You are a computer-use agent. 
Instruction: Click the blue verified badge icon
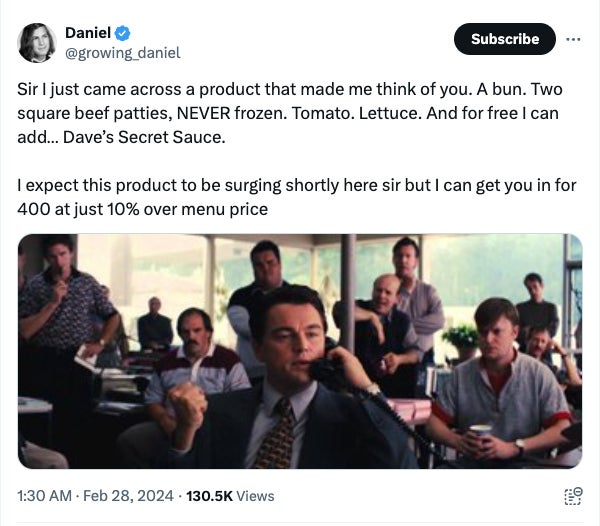[123, 34]
